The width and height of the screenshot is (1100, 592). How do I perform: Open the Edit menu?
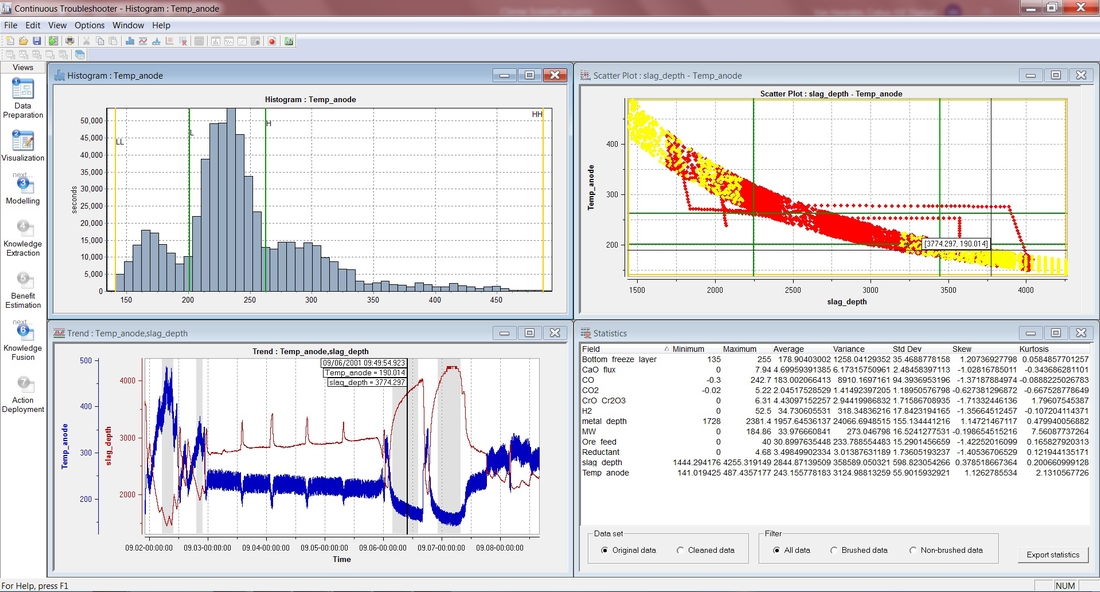[33, 25]
